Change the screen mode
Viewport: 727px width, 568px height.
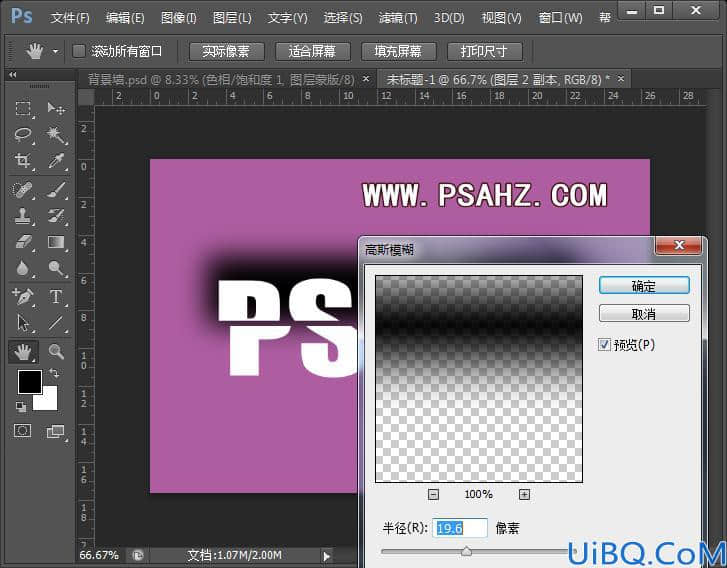56,431
